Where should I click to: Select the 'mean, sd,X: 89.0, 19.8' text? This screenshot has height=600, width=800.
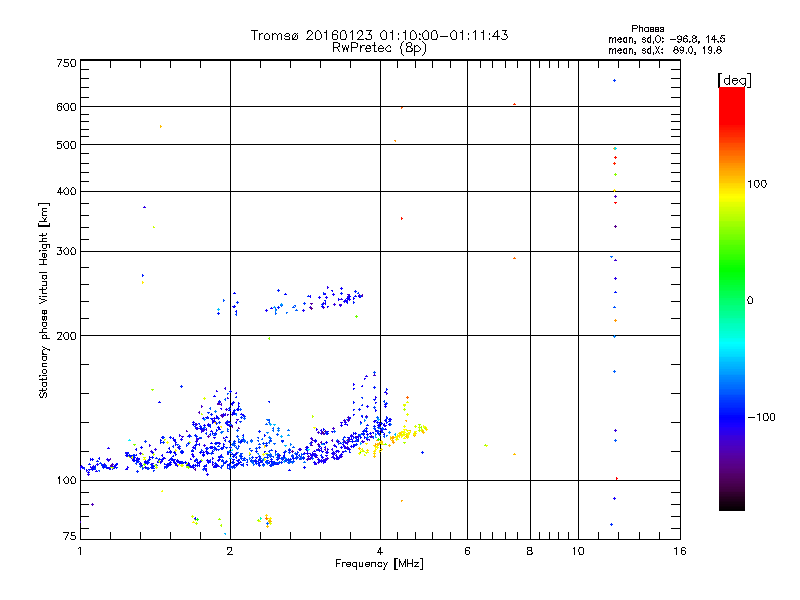point(665,50)
